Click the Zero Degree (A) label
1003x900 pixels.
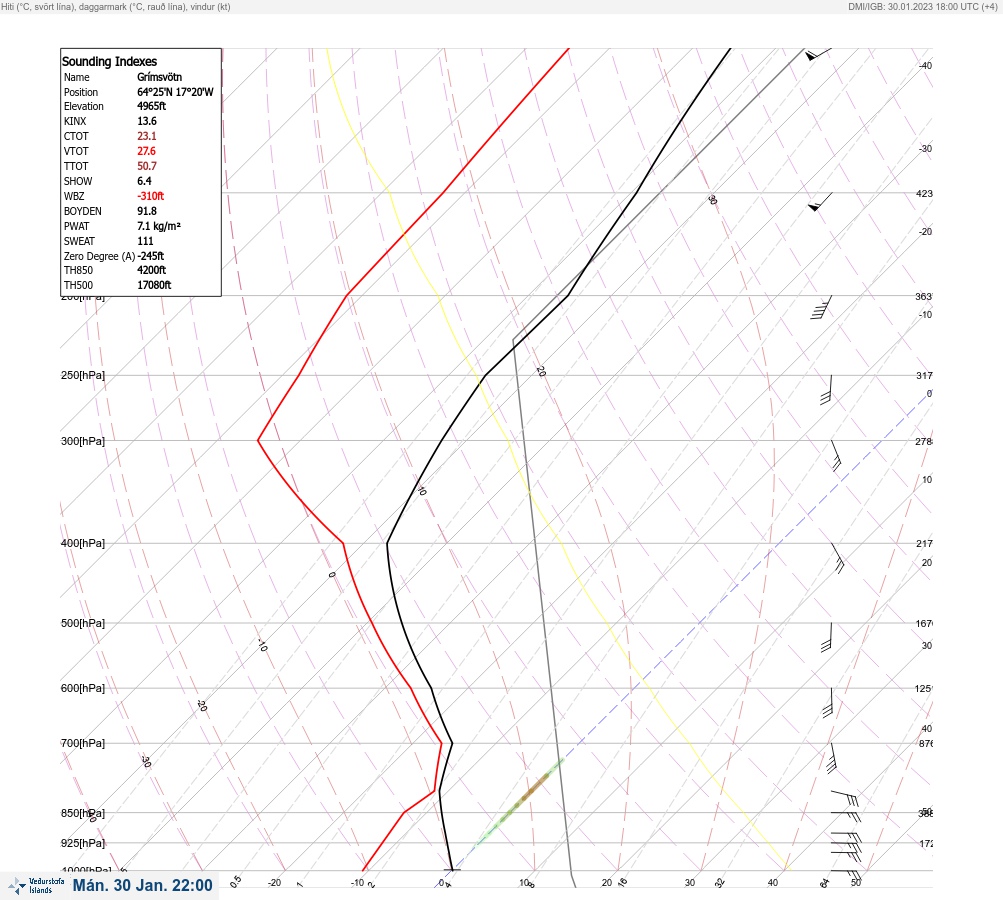pyautogui.click(x=99, y=256)
